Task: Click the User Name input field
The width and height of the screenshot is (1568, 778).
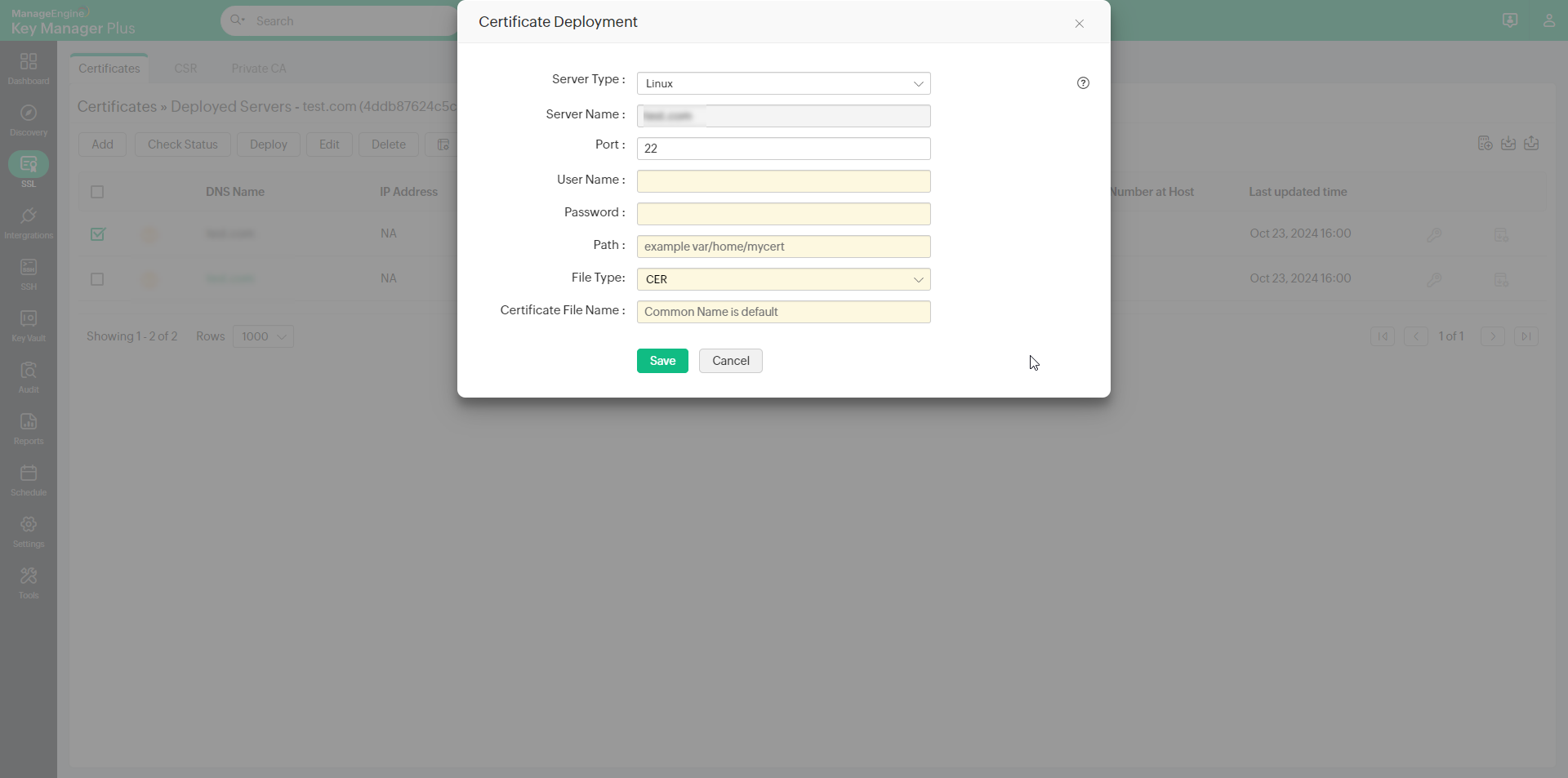Action: (784, 181)
